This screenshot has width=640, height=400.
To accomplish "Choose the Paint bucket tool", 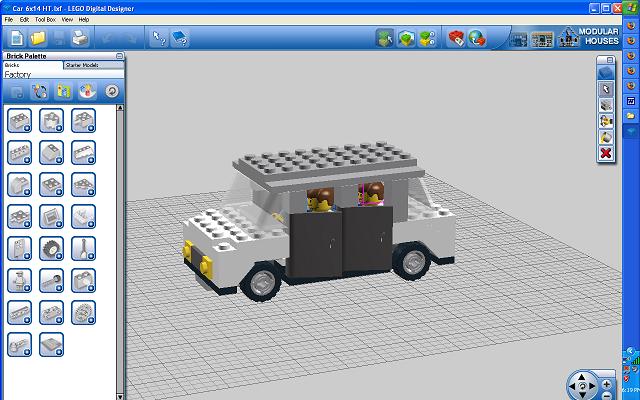I will (x=606, y=138).
